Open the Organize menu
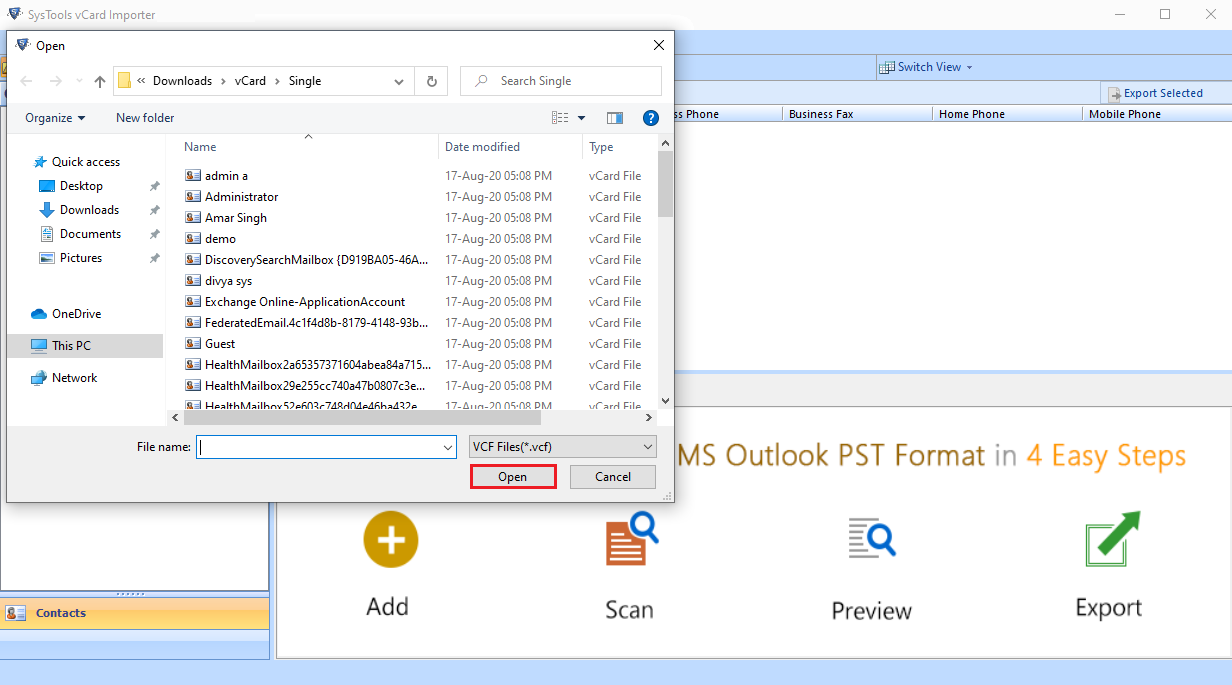This screenshot has height=685, width=1232. (x=55, y=118)
